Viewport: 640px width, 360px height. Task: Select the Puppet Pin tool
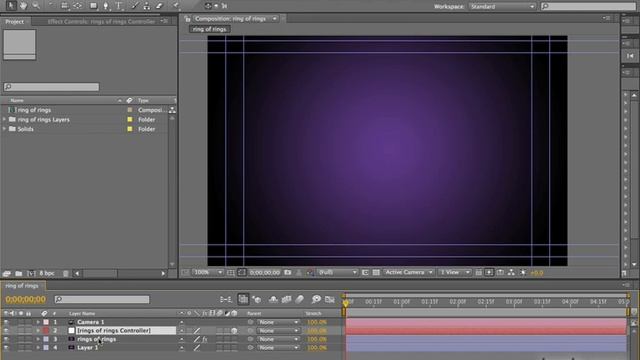coord(176,5)
